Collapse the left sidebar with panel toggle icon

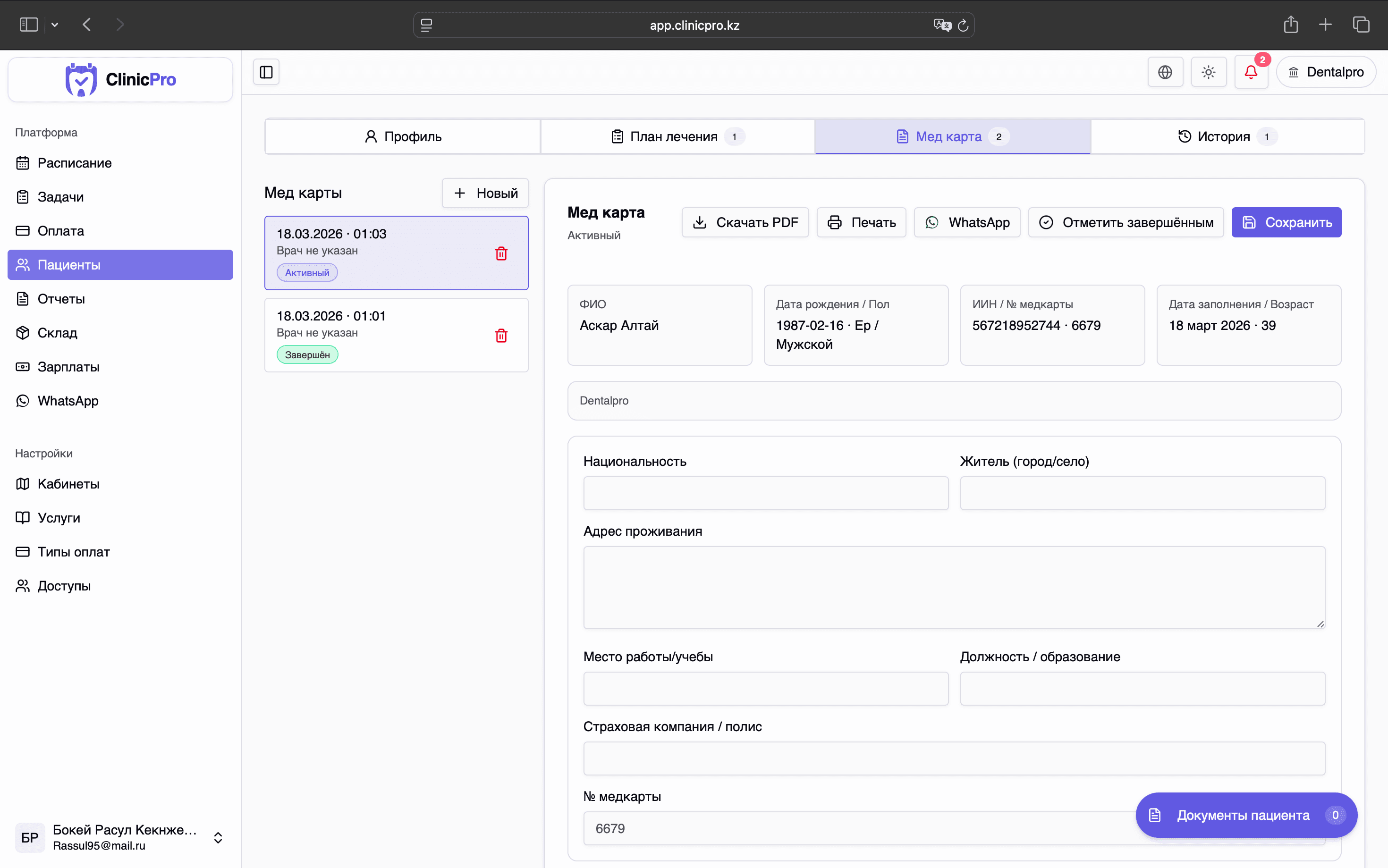tap(266, 71)
